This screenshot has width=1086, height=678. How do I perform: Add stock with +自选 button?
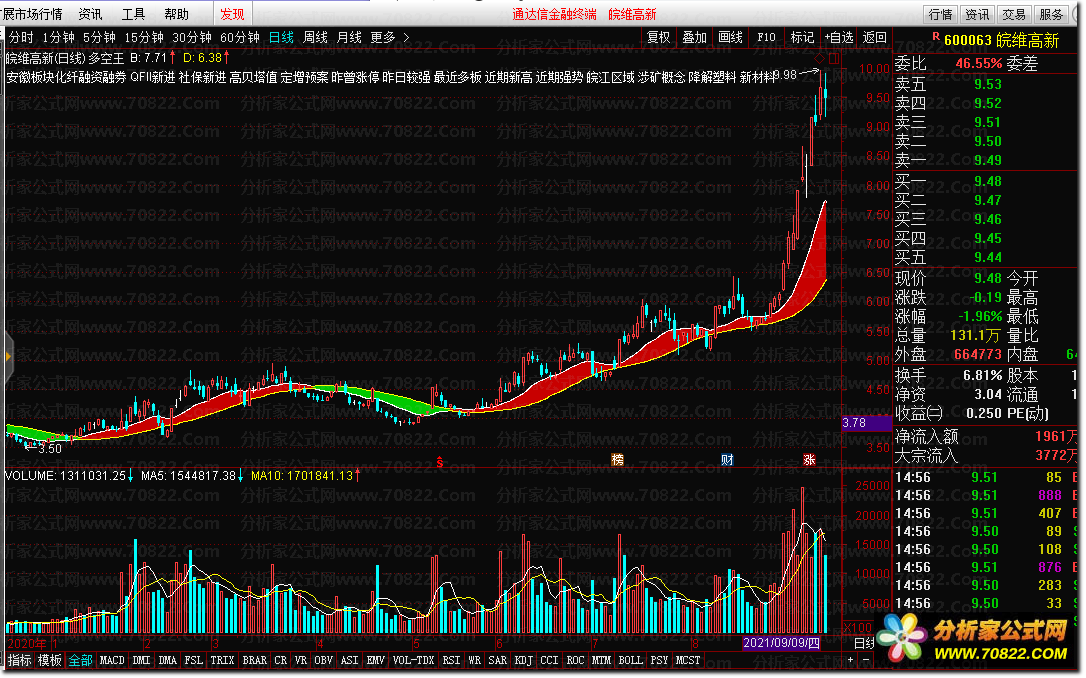point(839,37)
